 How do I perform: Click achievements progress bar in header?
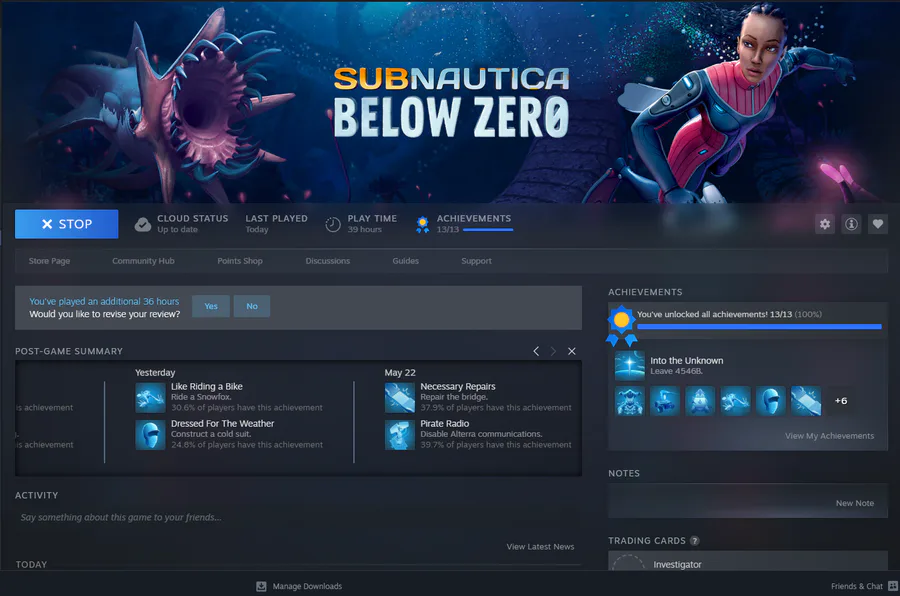(x=488, y=230)
